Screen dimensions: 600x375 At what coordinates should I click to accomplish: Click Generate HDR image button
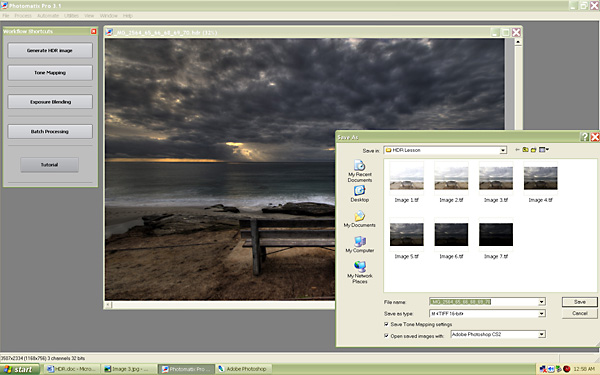coord(50,51)
